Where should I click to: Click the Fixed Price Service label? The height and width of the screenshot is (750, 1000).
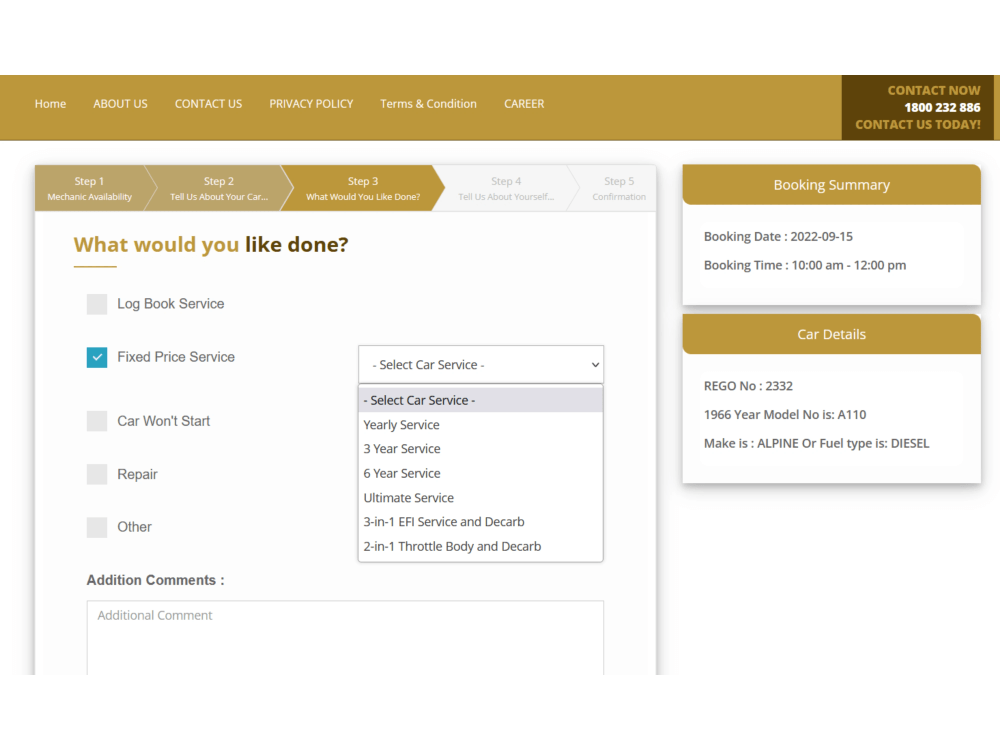176,357
